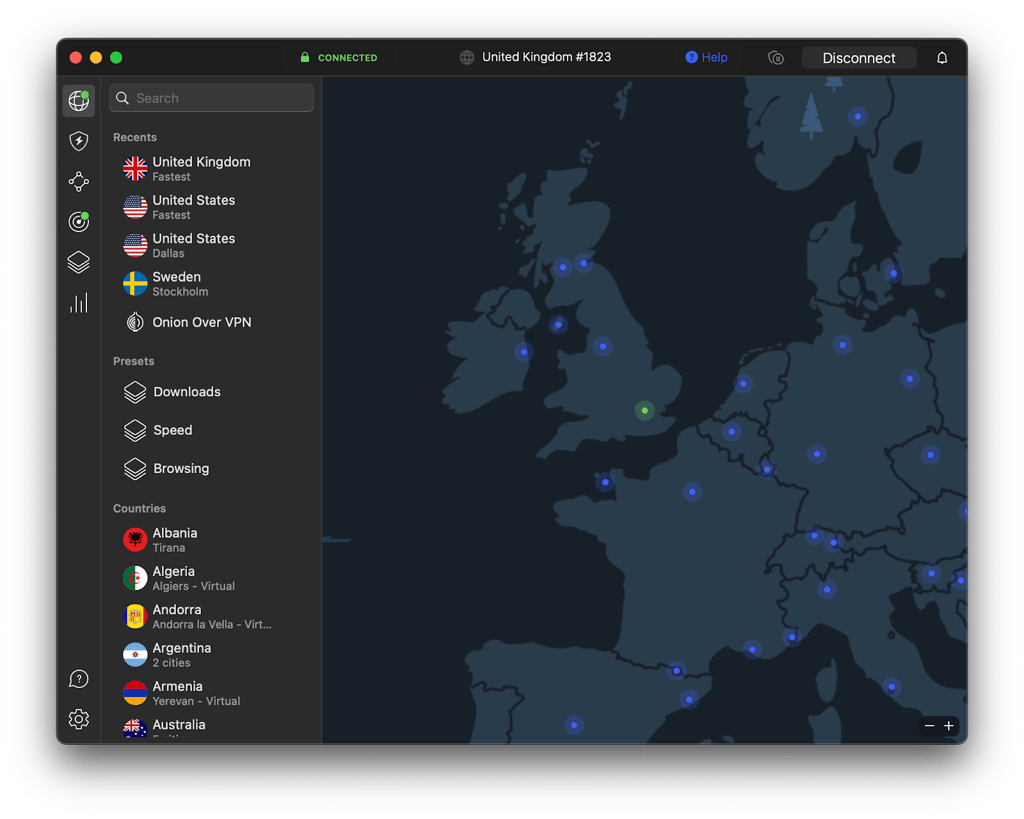
Task: Select United Kingdom Fastest recent
Action: pyautogui.click(x=212, y=169)
